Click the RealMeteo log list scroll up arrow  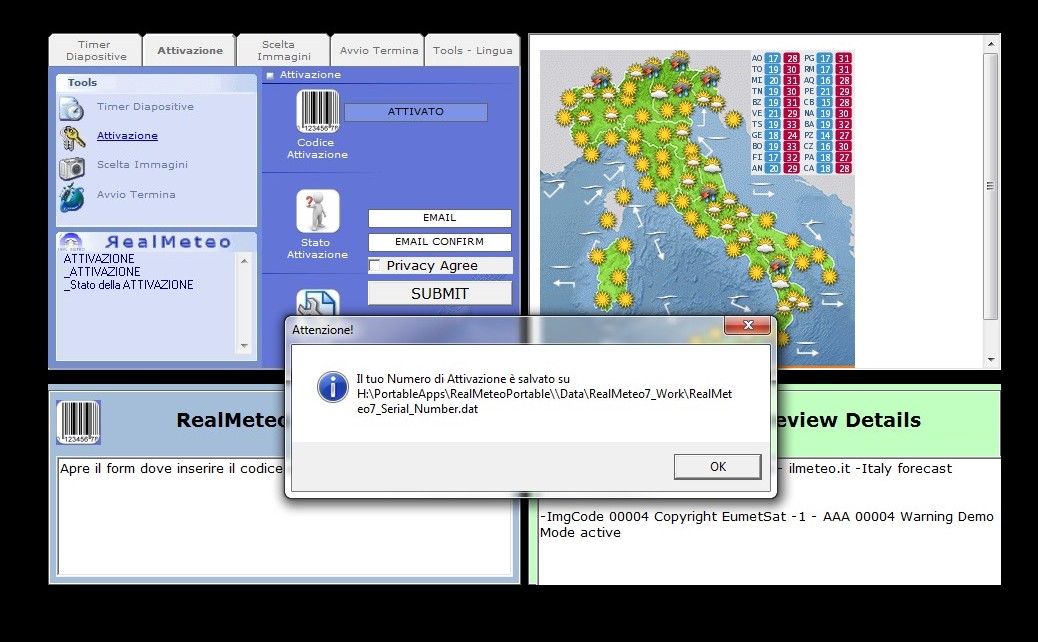click(x=244, y=261)
